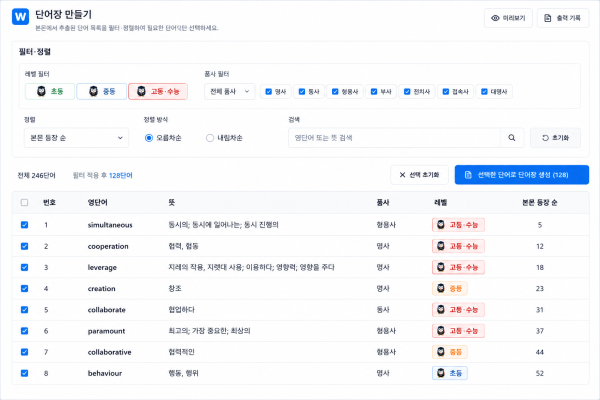Click the 미리보기 preview button
The width and height of the screenshot is (600, 400).
click(508, 18)
